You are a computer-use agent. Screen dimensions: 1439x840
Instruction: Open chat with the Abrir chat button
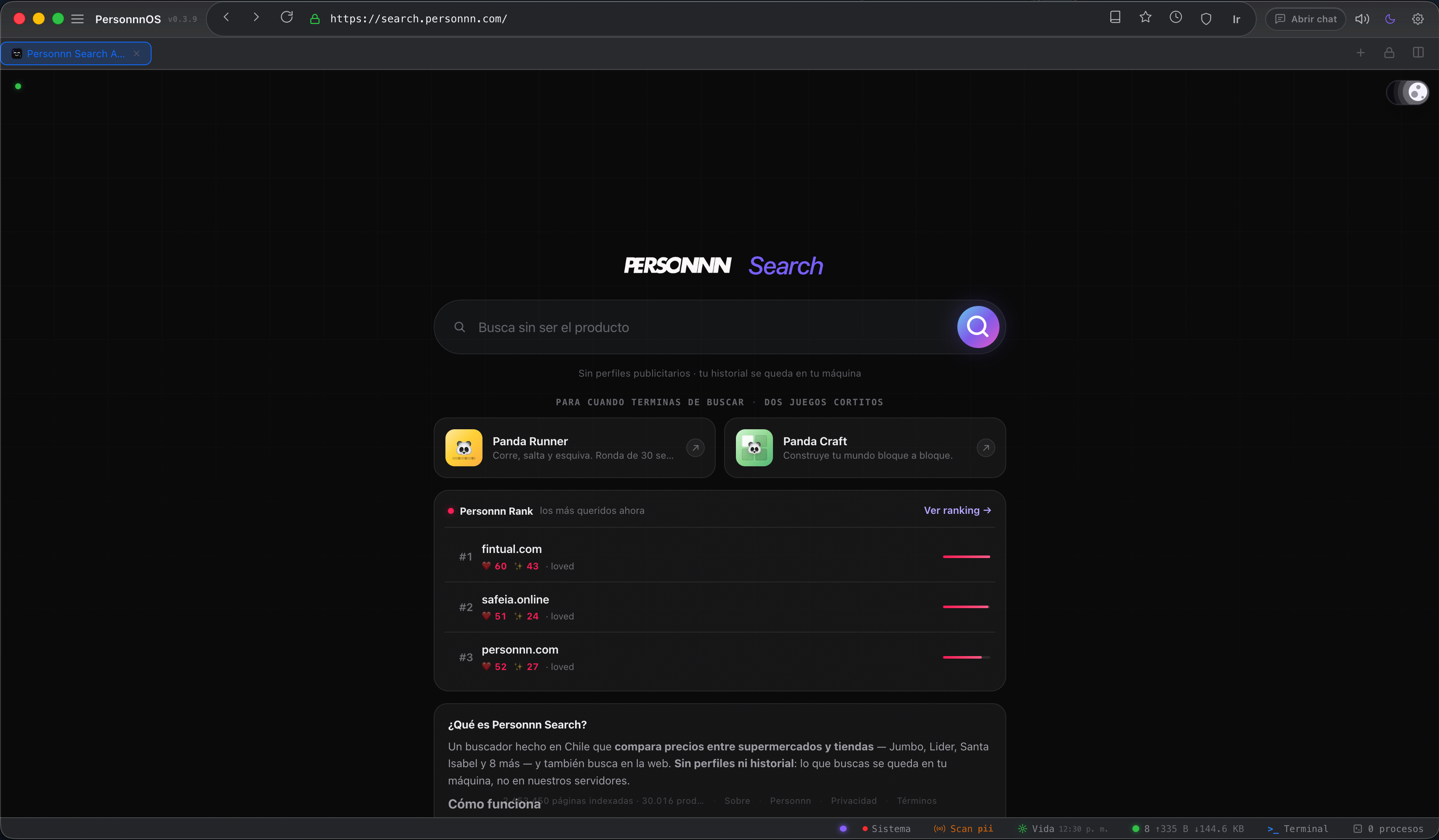[x=1306, y=19]
